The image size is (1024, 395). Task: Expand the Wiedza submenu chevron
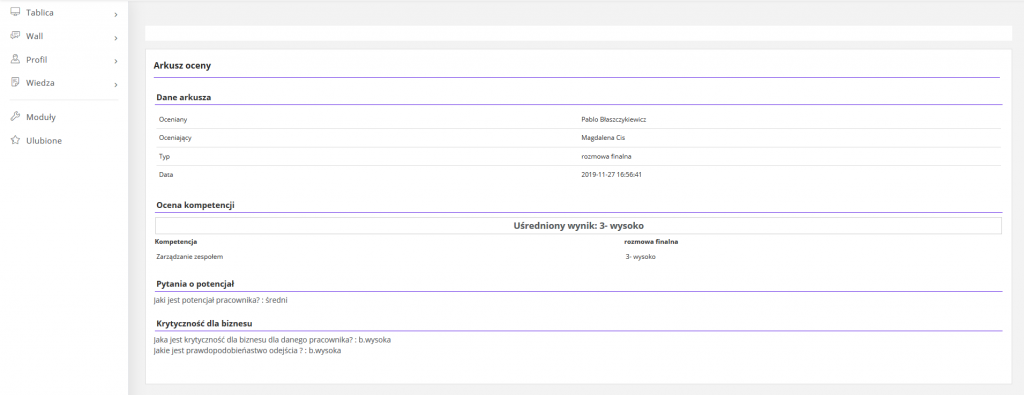click(116, 85)
